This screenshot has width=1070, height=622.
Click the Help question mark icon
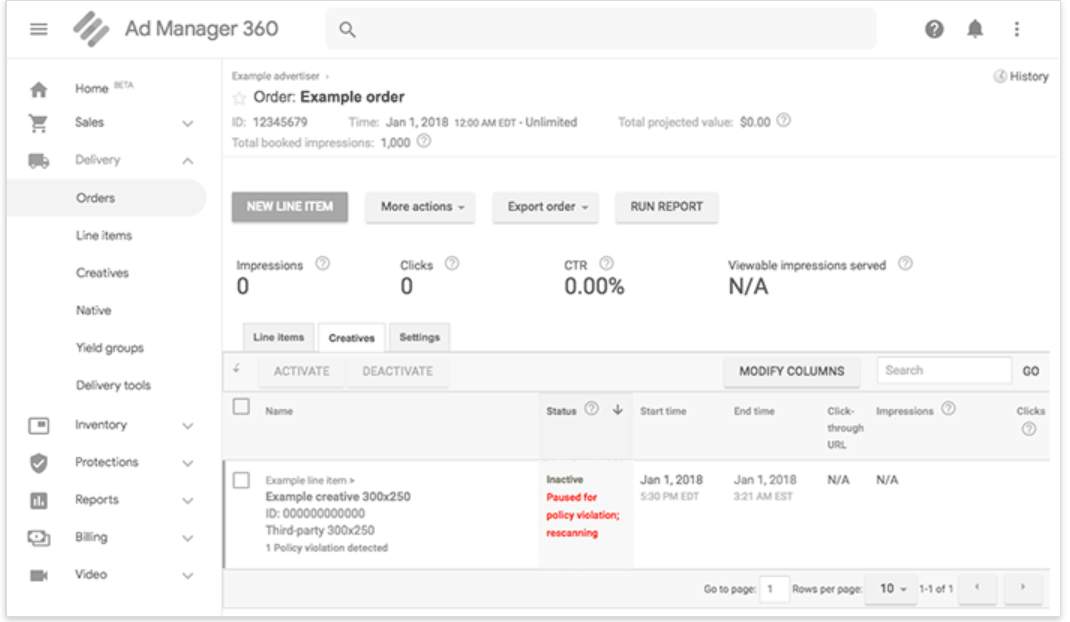pos(934,30)
